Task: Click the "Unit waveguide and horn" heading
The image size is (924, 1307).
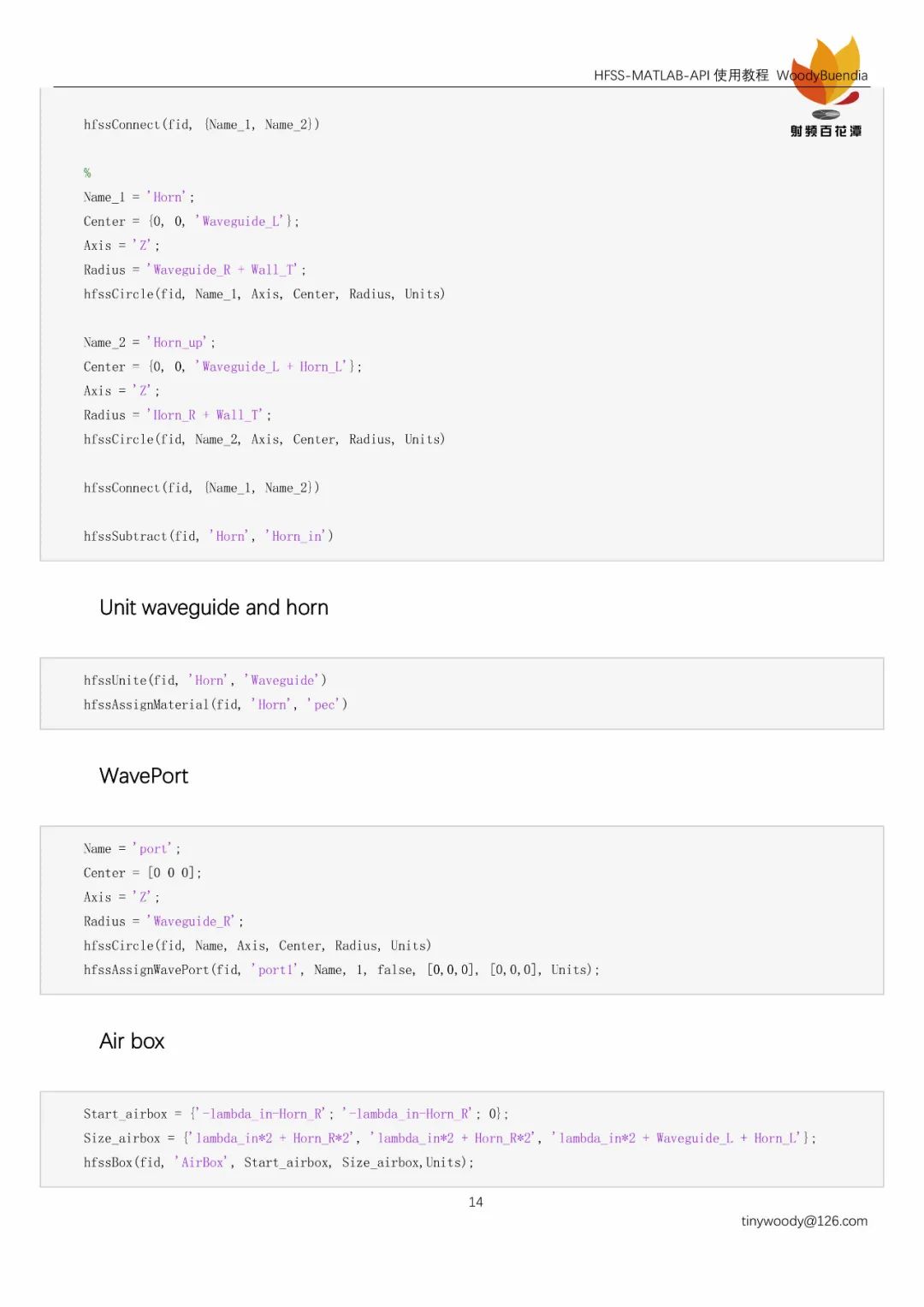Action: (x=214, y=608)
